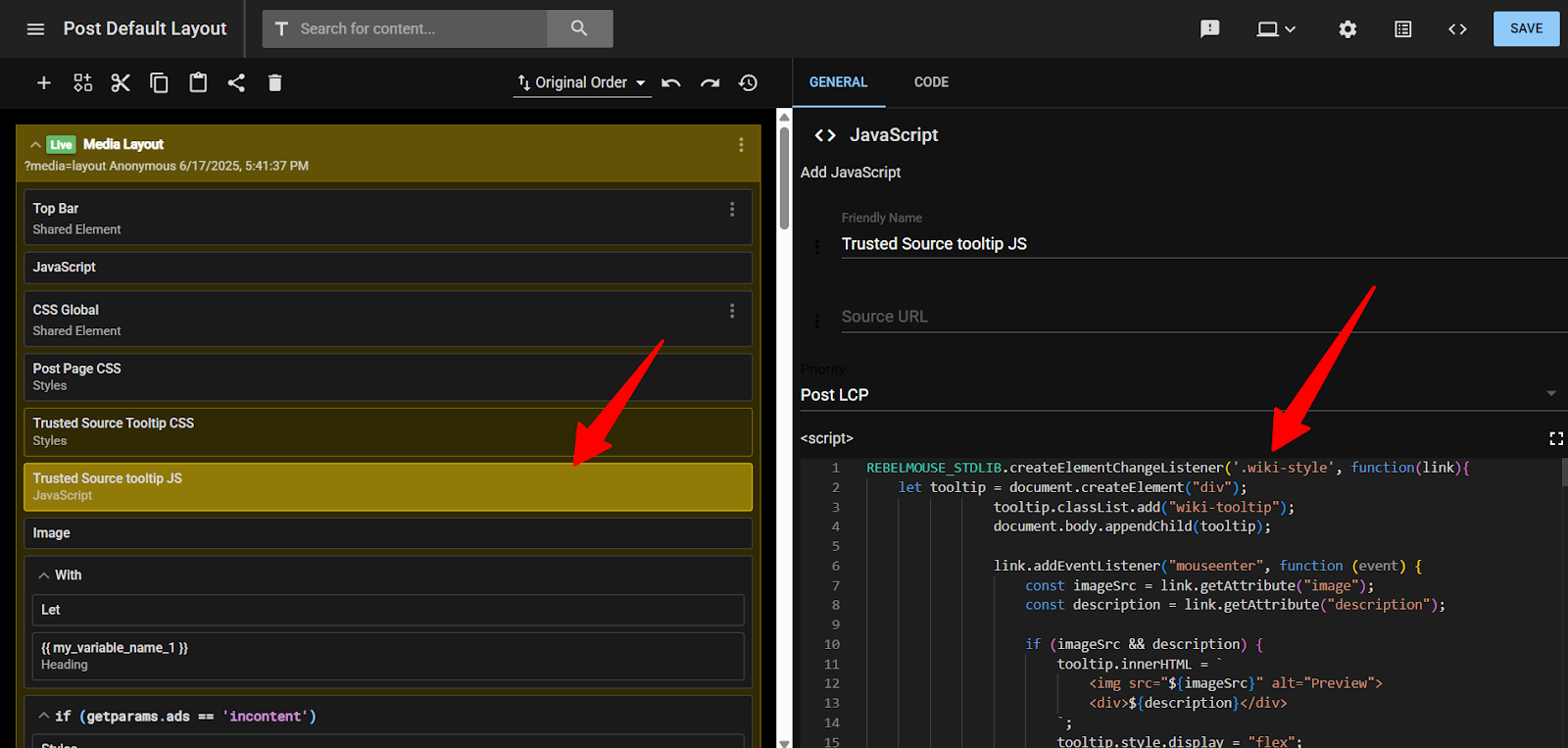Share the selected element
The image size is (1568, 748).
[236, 83]
